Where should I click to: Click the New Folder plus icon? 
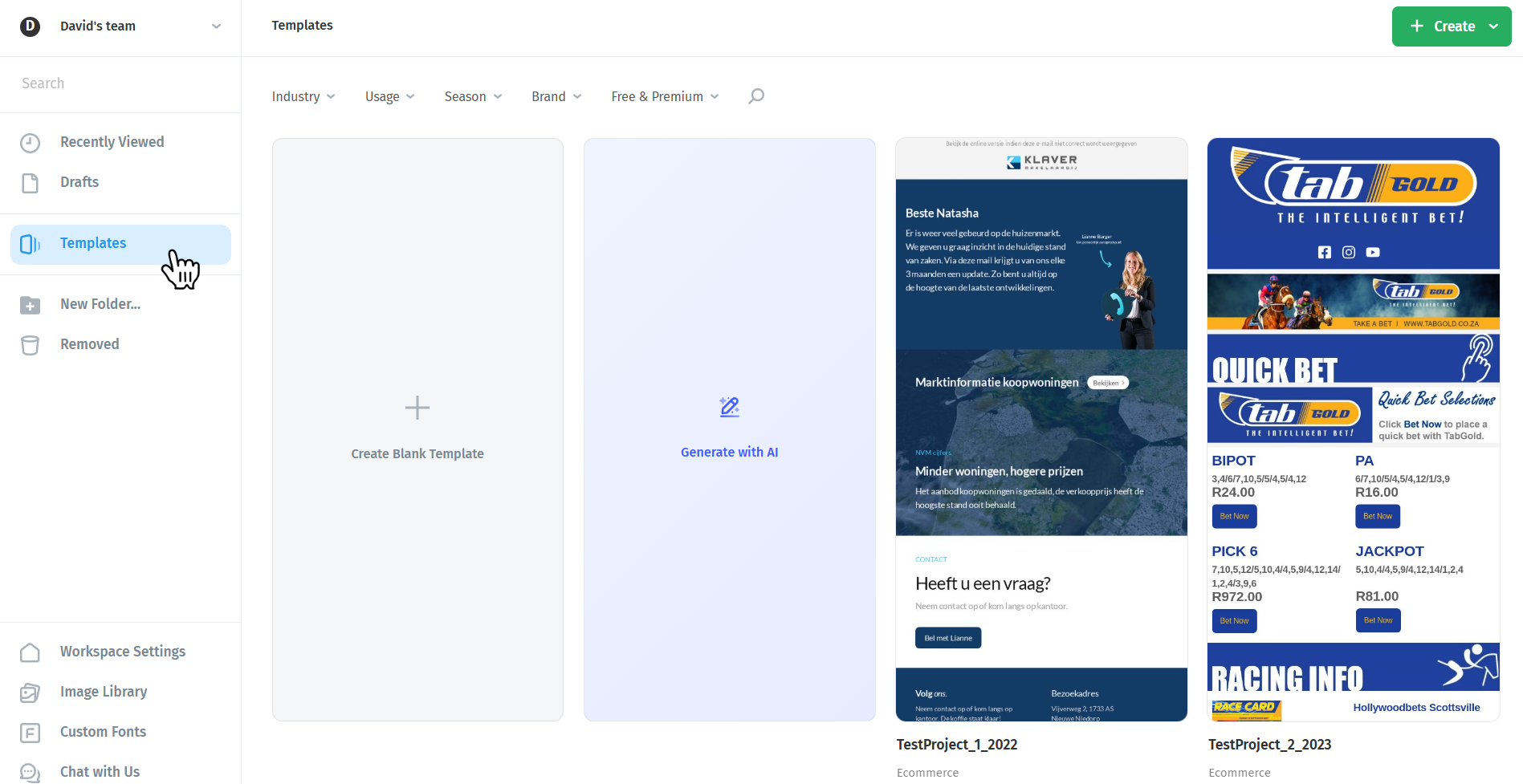30,305
